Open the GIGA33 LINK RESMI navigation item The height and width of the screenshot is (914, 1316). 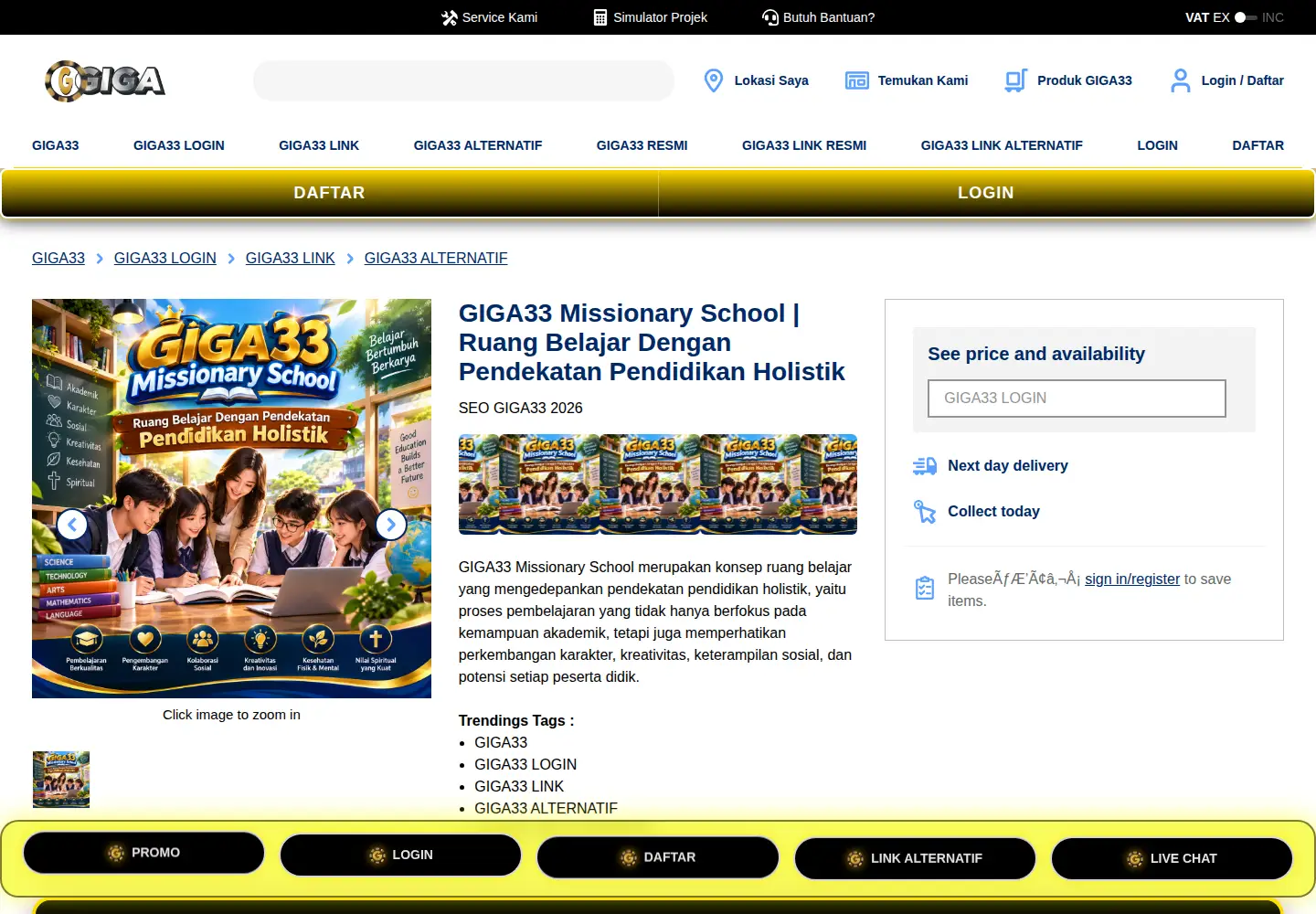click(x=804, y=145)
